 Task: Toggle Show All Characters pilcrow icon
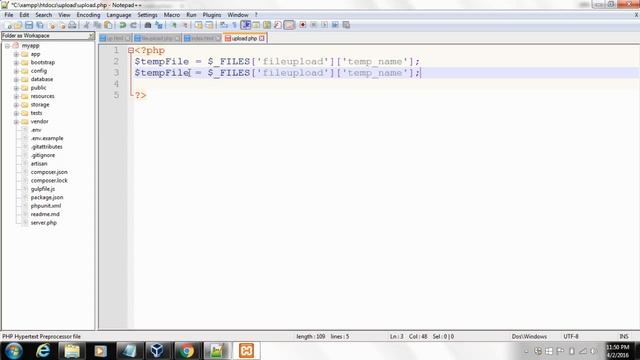[x=234, y=25]
